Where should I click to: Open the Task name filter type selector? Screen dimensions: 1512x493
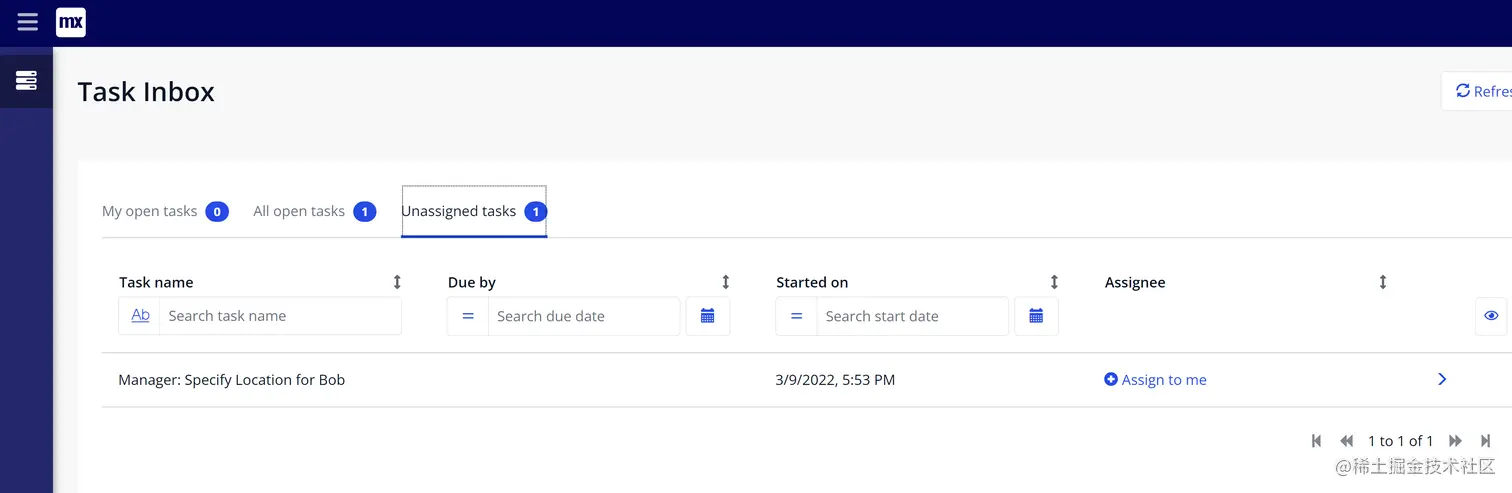point(140,316)
